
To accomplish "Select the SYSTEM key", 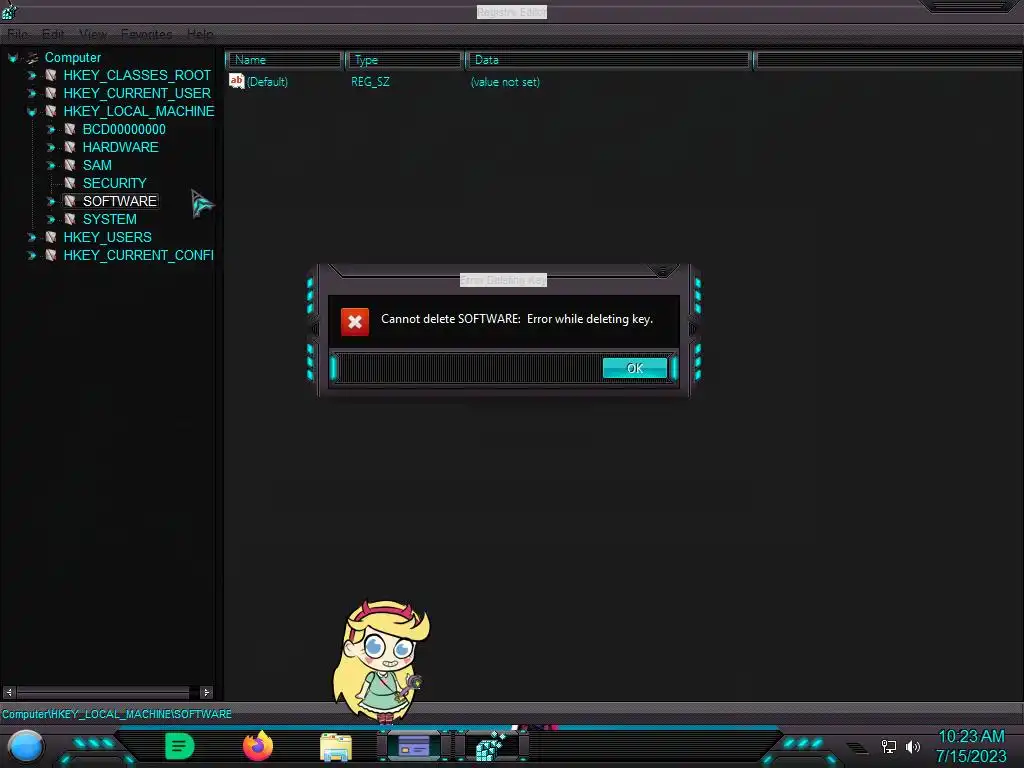I will coord(109,219).
